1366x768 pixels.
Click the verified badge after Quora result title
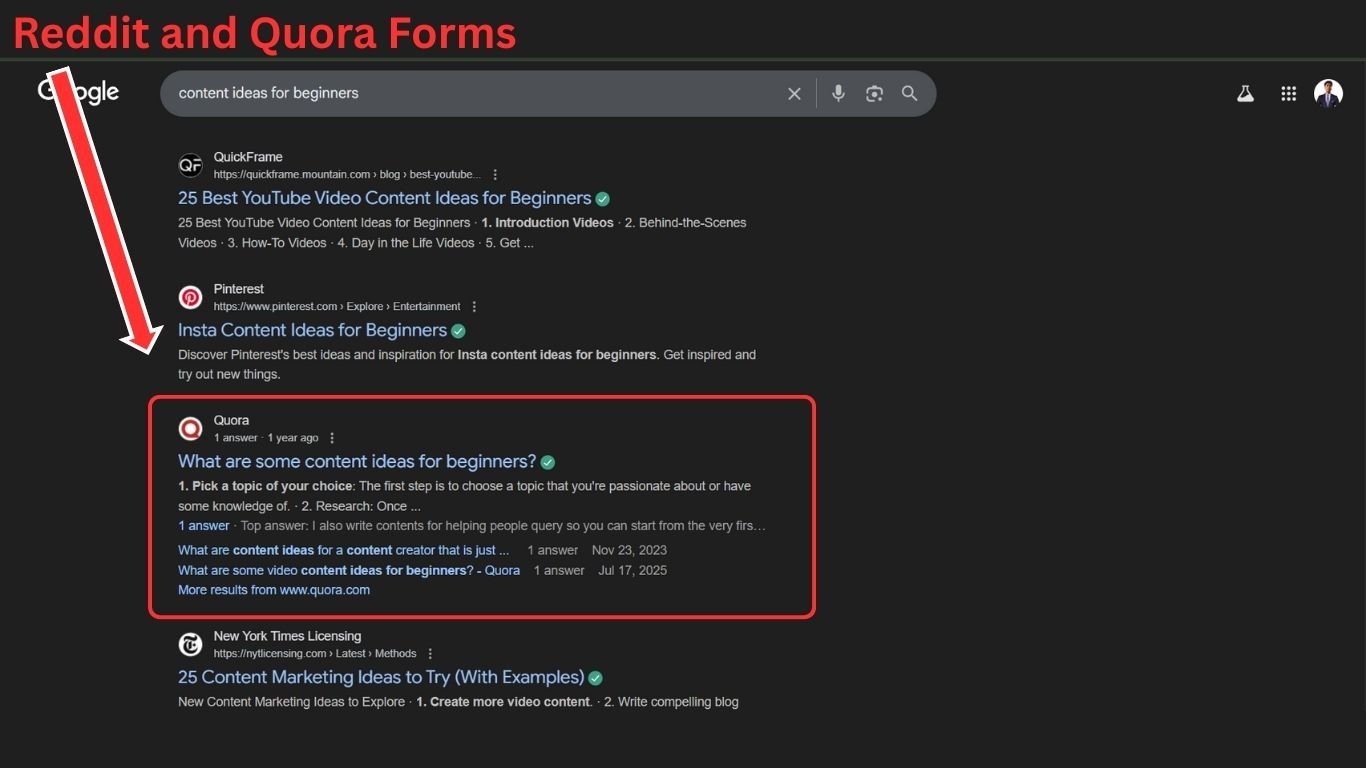point(547,462)
